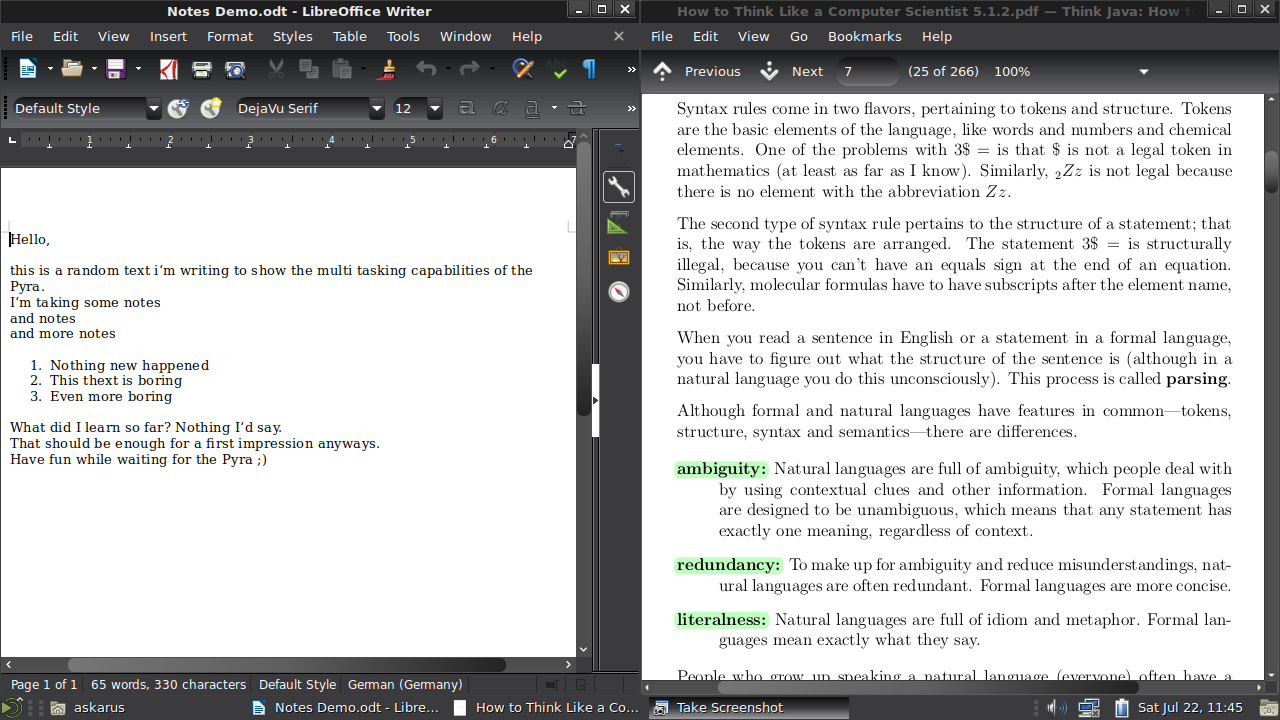Click the word count in the status bar
The image size is (1280, 720).
pyautogui.click(x=168, y=685)
